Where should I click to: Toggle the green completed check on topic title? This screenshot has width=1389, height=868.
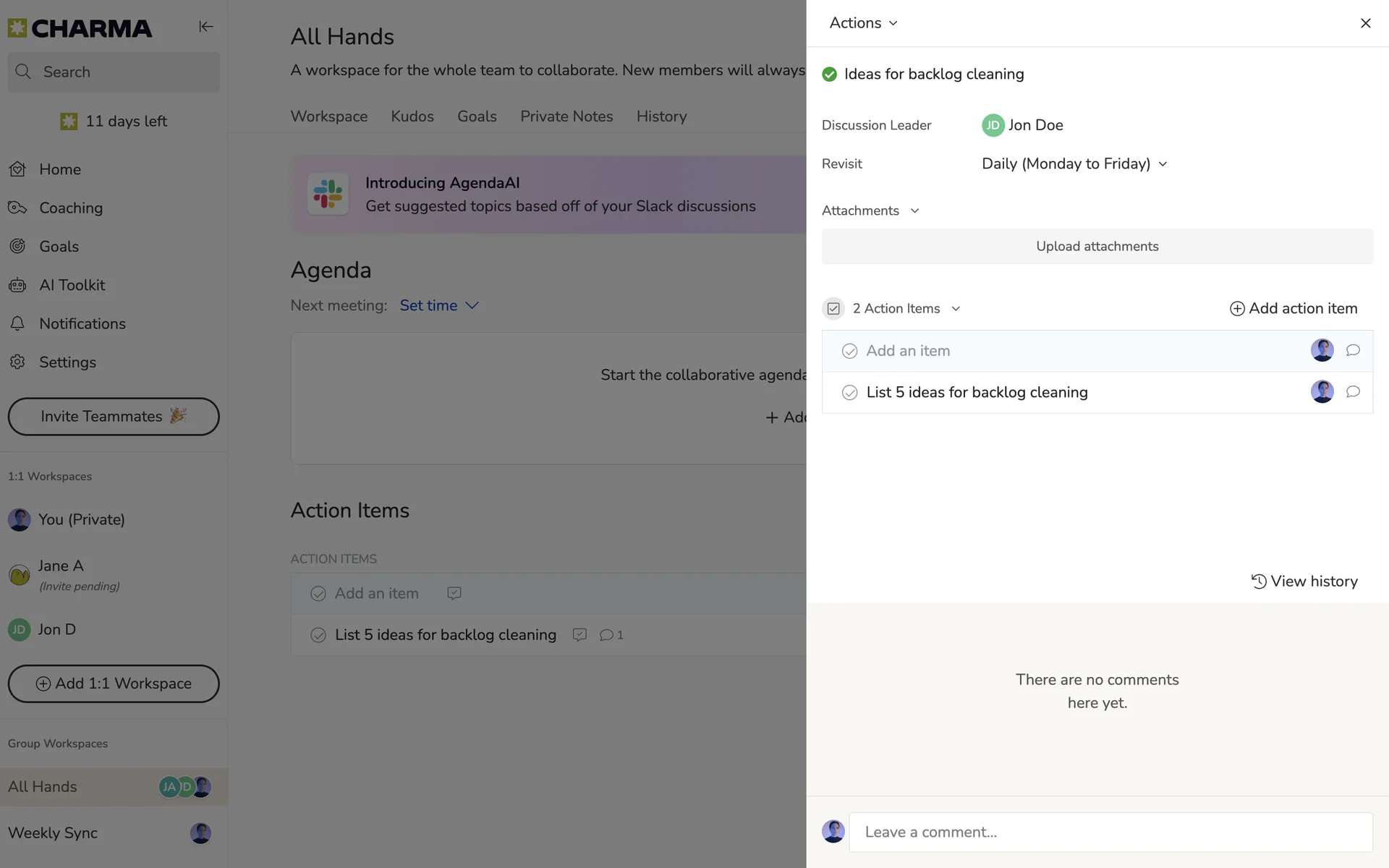[x=829, y=75]
